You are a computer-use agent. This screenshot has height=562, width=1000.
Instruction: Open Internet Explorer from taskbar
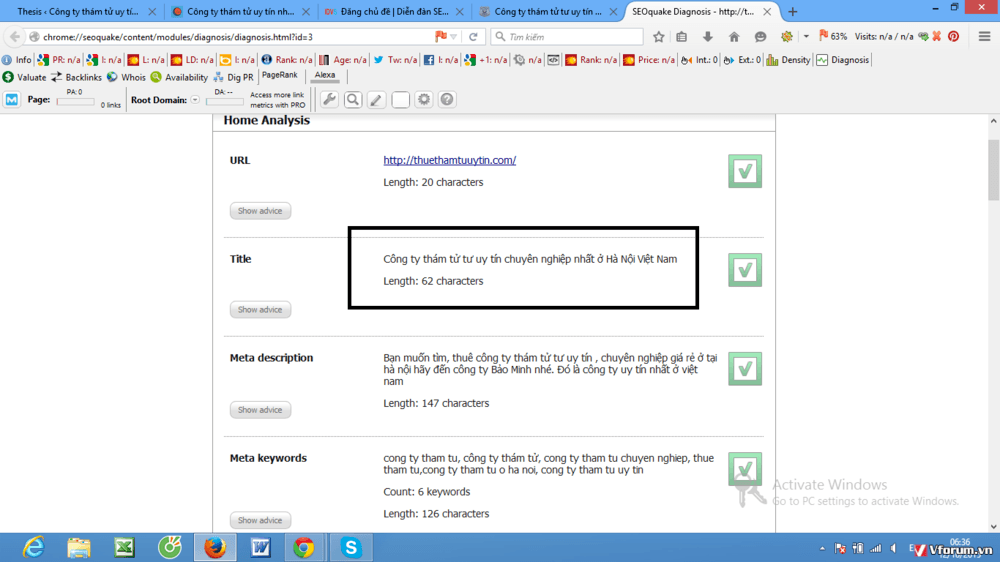33,547
